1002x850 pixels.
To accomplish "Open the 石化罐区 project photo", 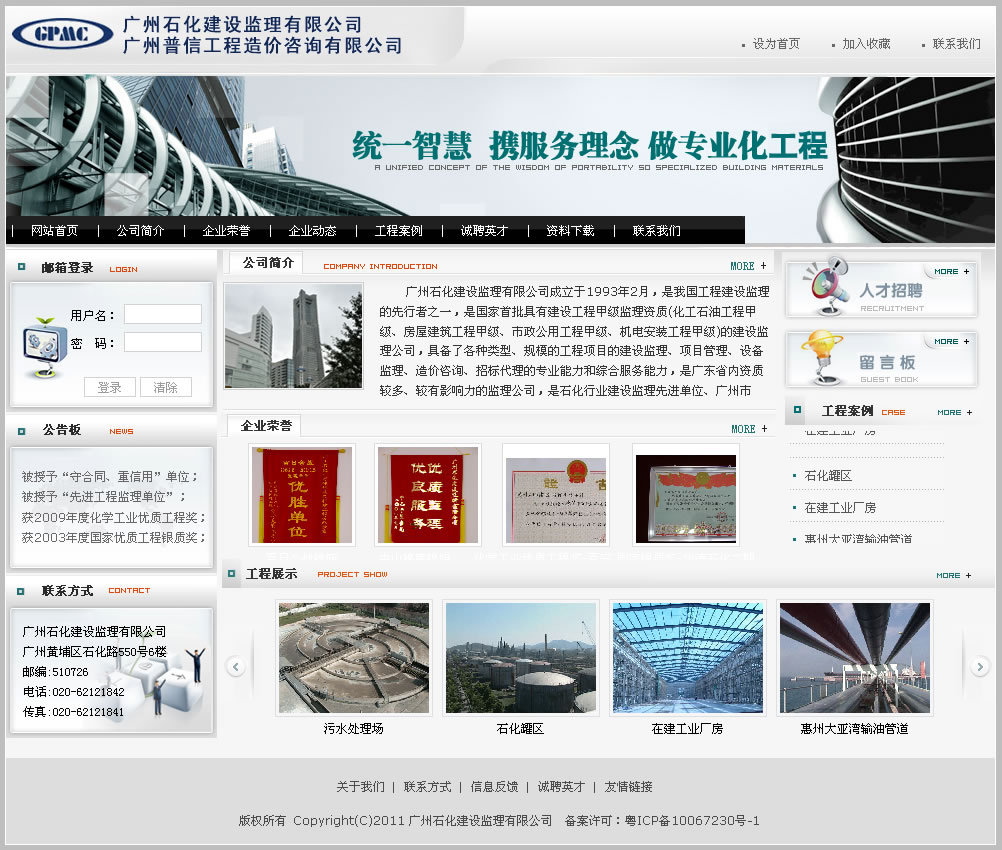I will pyautogui.click(x=521, y=658).
